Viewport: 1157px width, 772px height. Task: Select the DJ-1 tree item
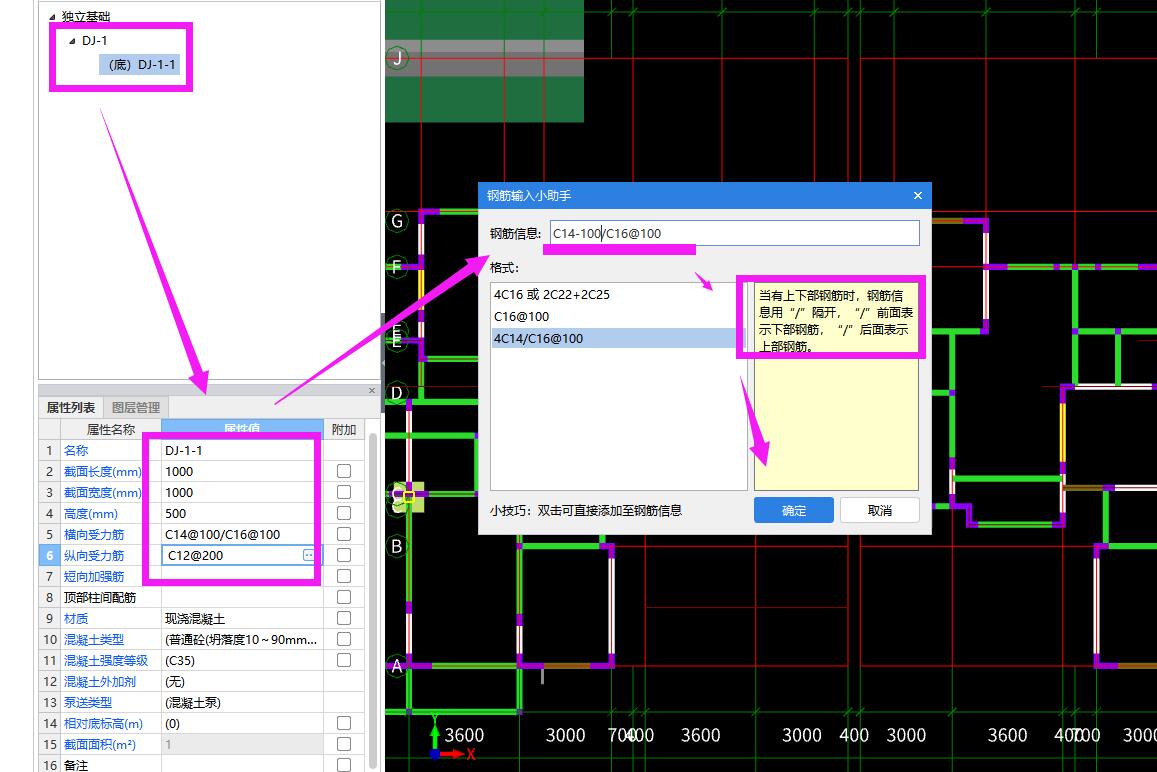tap(94, 41)
